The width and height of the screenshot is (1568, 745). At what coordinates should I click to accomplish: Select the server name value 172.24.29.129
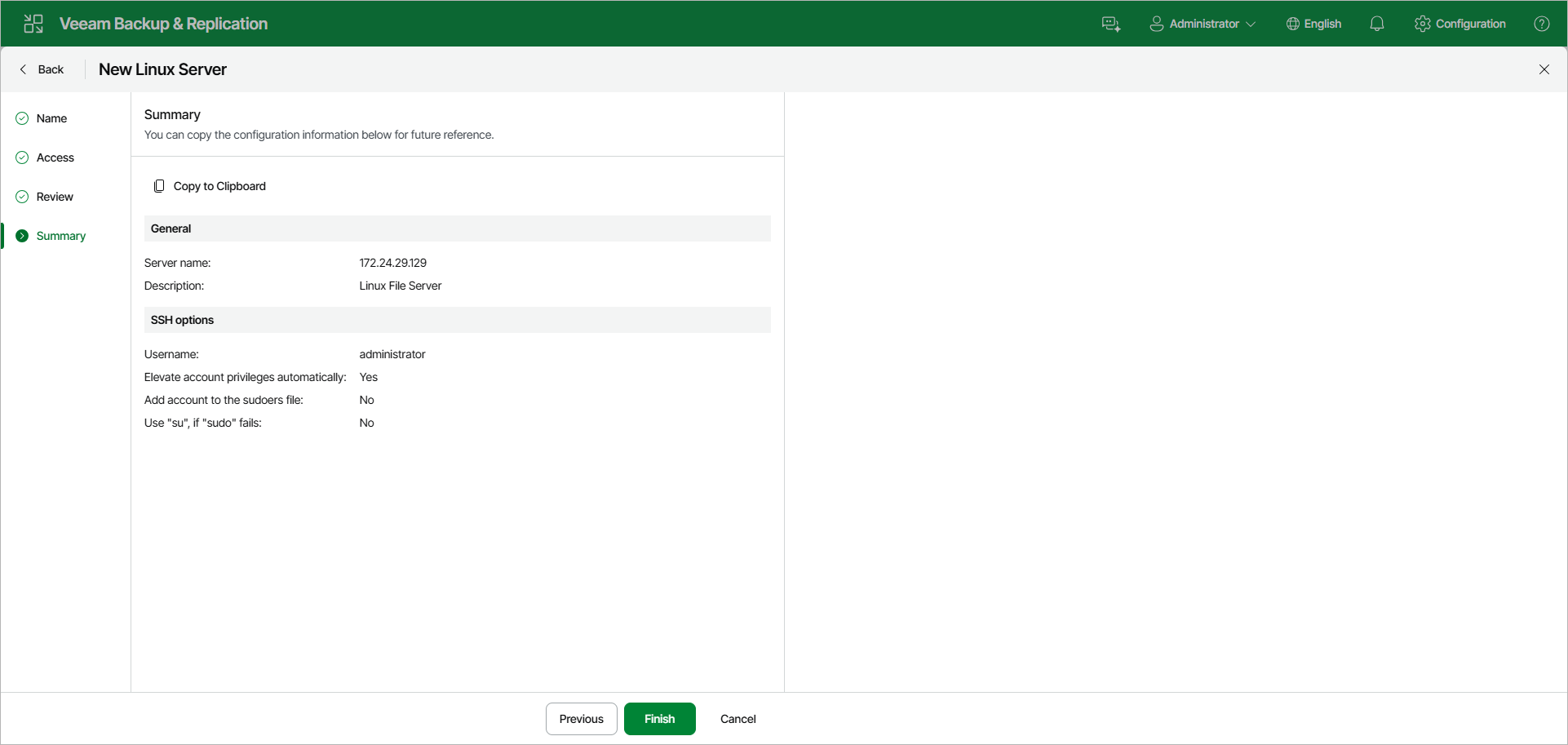(x=393, y=263)
